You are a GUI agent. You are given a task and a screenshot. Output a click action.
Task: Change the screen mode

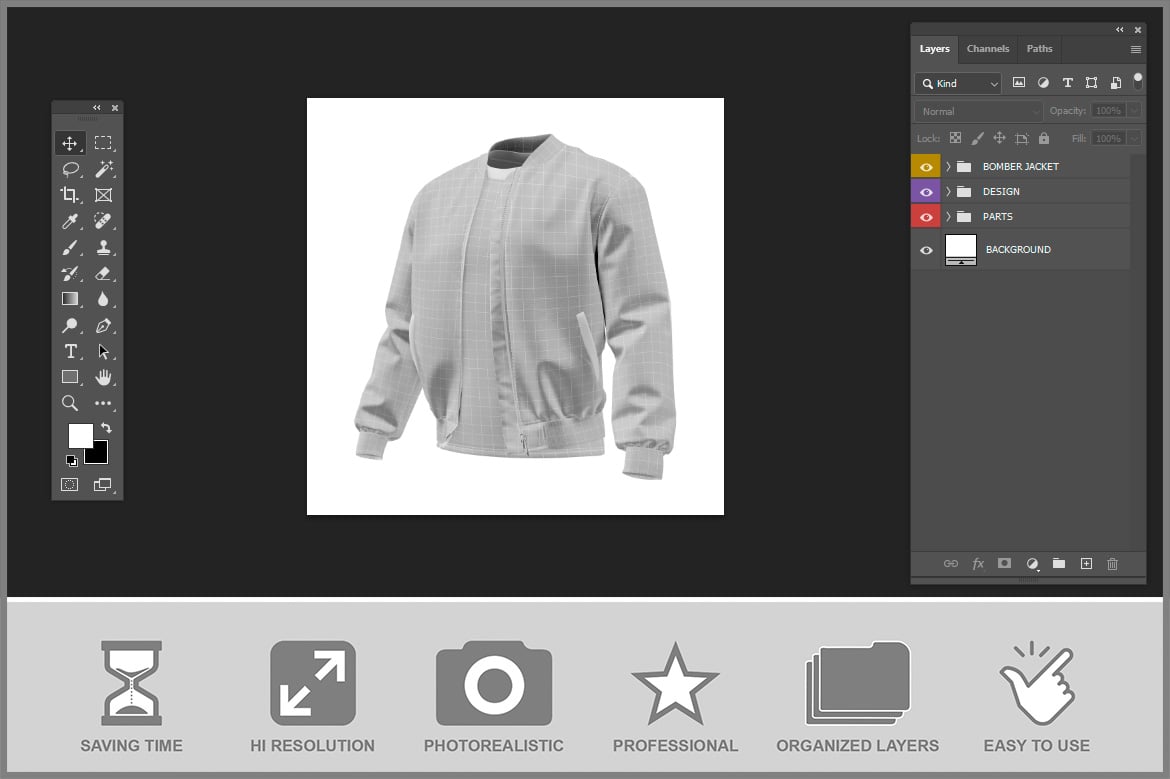coord(103,485)
